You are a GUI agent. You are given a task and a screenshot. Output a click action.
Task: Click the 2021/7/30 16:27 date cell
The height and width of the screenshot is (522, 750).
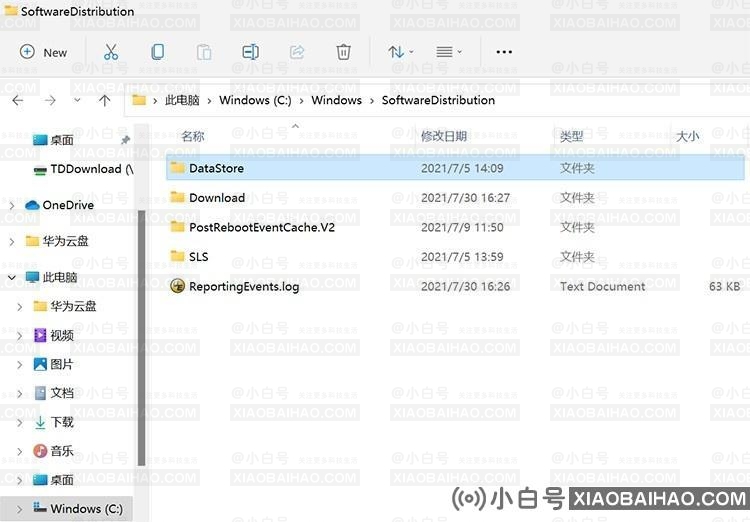465,198
